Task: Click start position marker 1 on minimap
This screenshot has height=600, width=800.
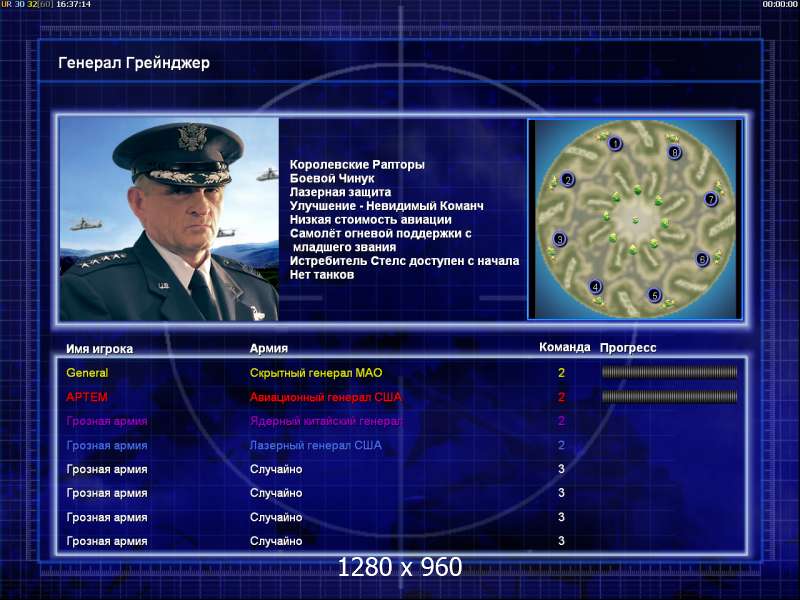Action: (615, 143)
